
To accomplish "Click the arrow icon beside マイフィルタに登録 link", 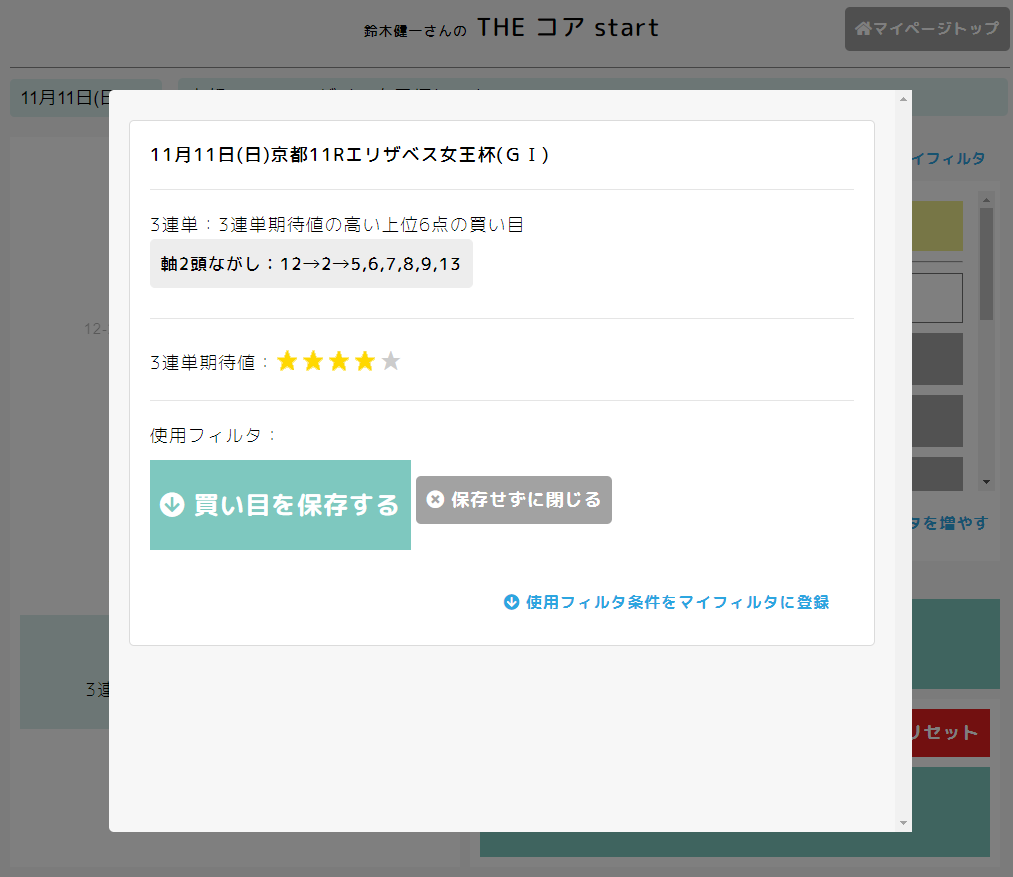I will click(511, 602).
